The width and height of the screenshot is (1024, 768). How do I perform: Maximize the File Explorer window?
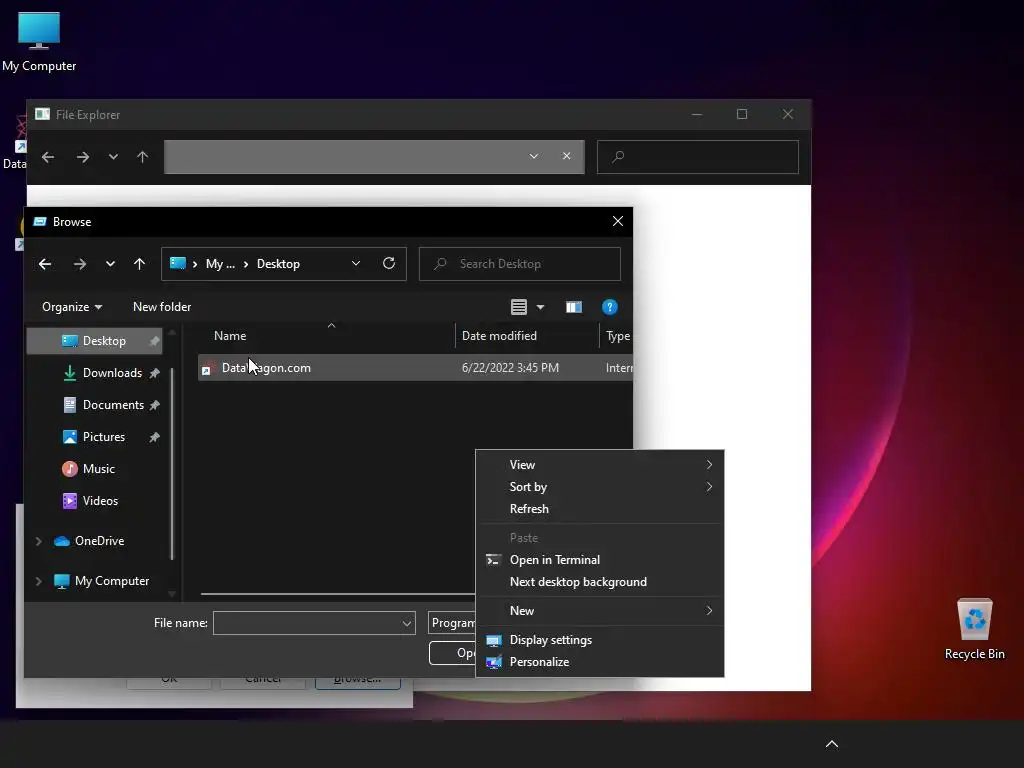click(x=742, y=114)
